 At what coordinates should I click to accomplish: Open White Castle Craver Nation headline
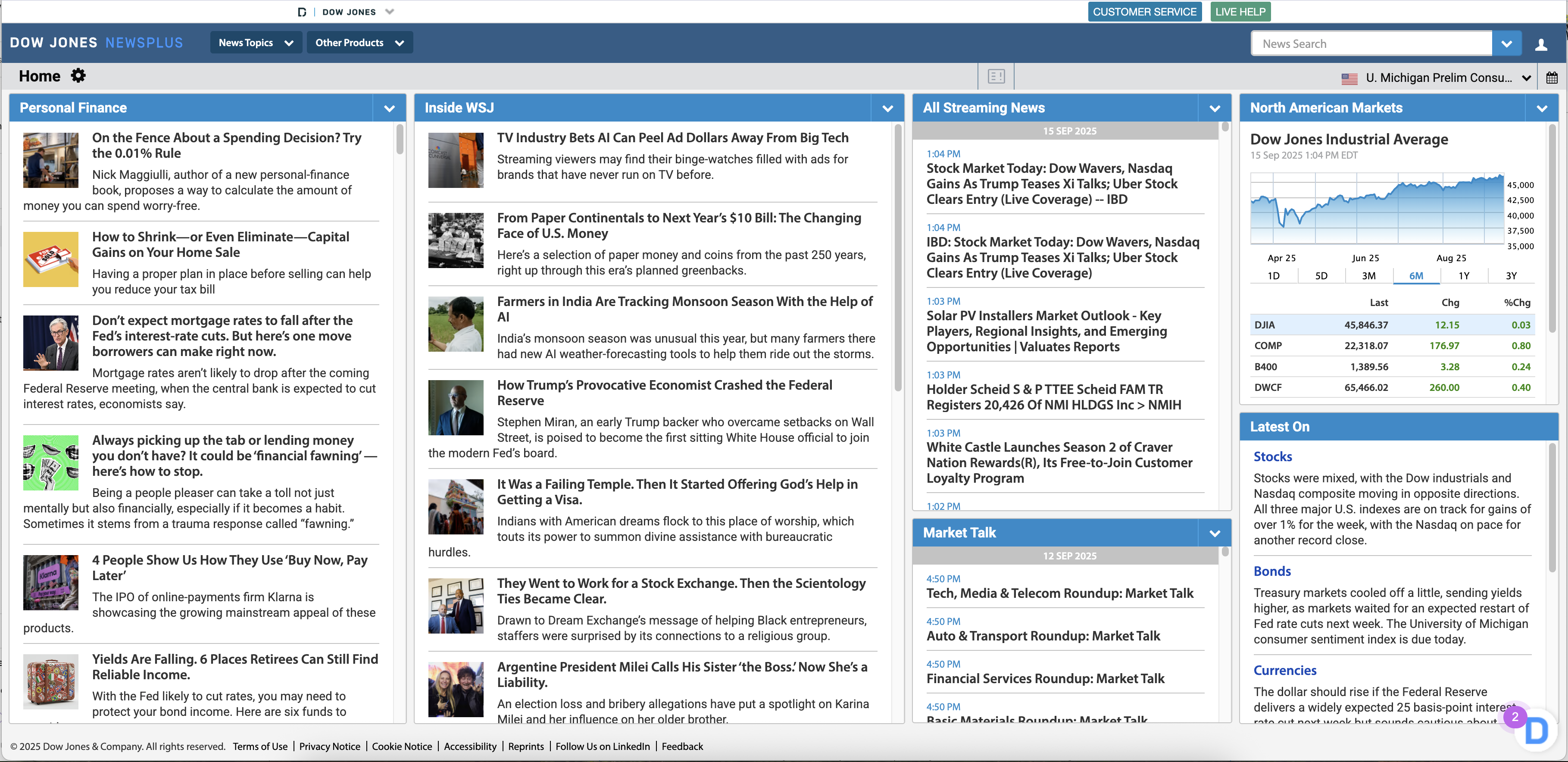coord(1059,462)
